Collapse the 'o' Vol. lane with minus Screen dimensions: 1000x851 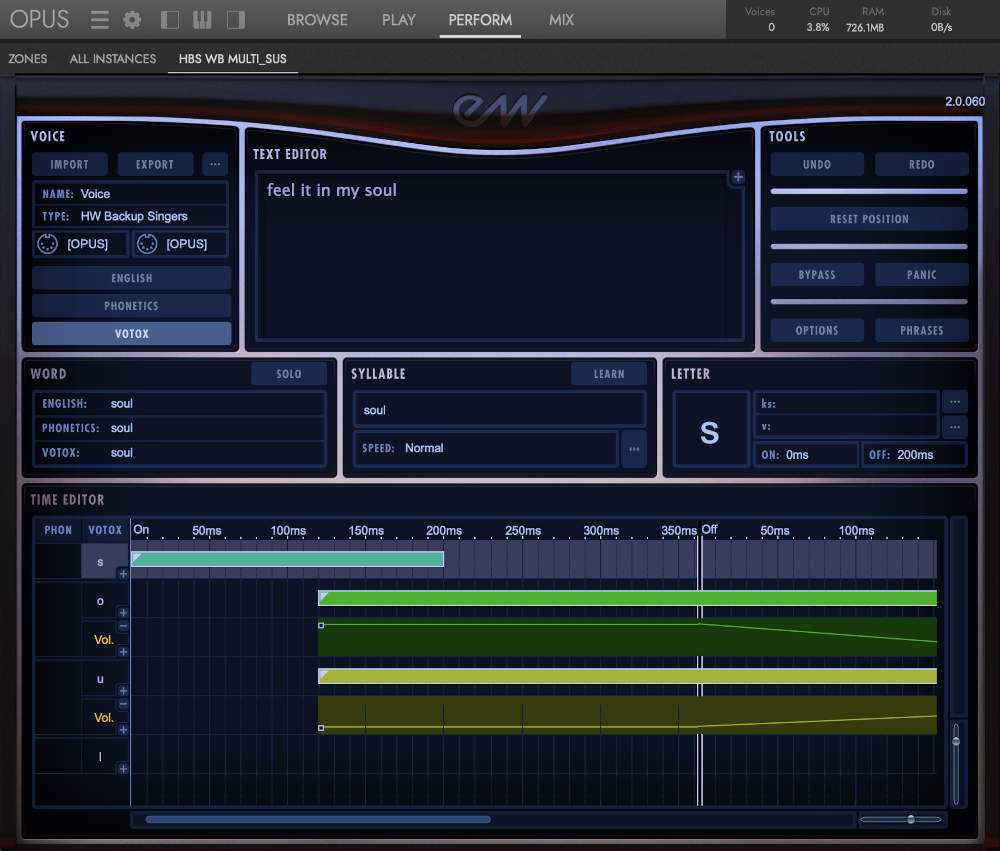click(x=123, y=626)
